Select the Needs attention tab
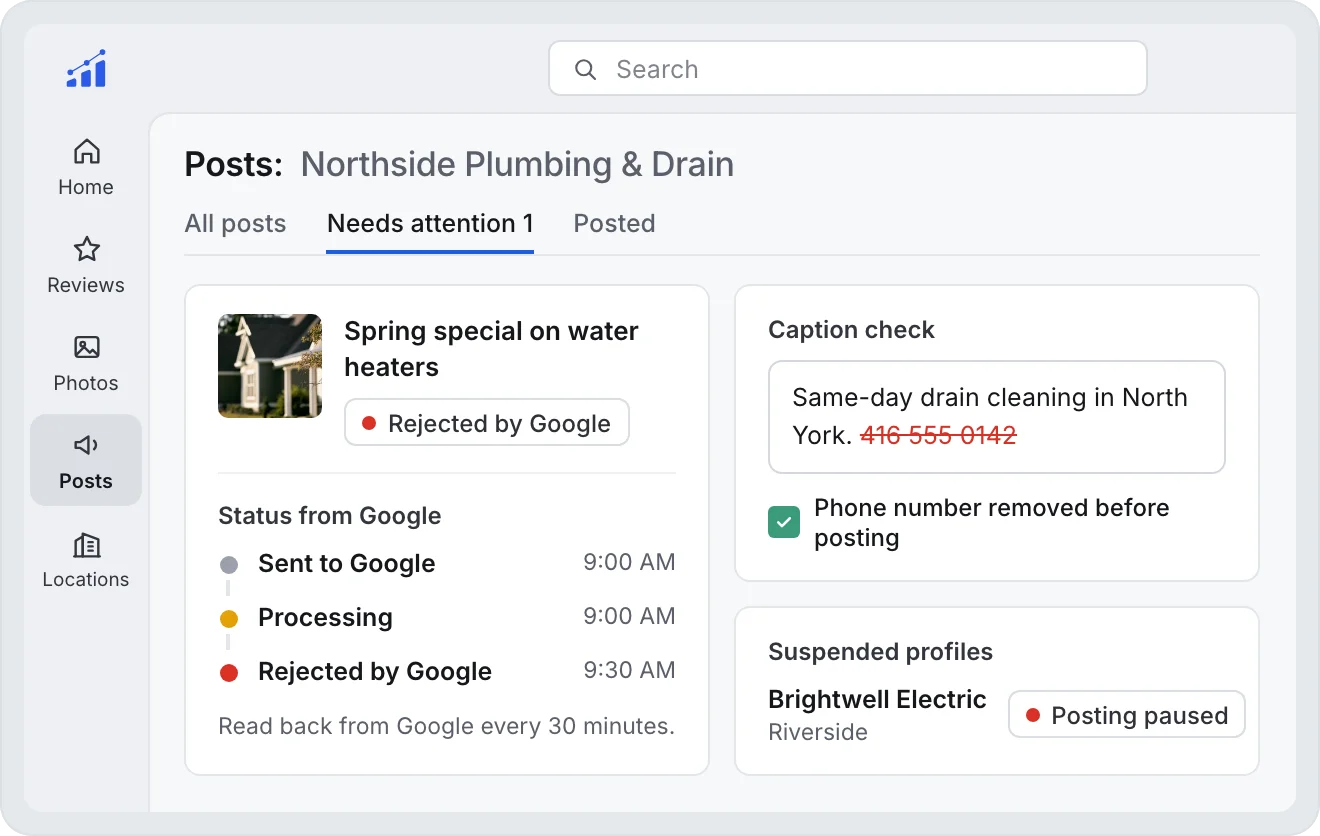The width and height of the screenshot is (1320, 836). [430, 223]
